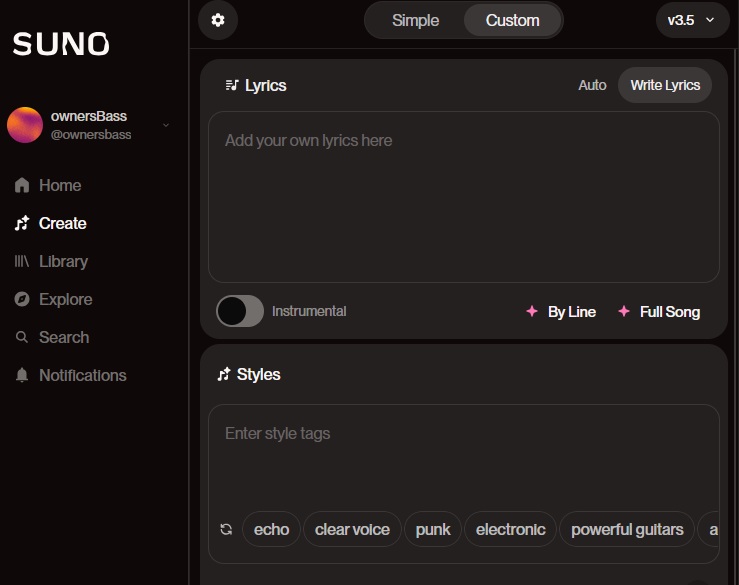Click the ownersBass profile avatar
Screen dimensions: 739x585
[x=25, y=125]
